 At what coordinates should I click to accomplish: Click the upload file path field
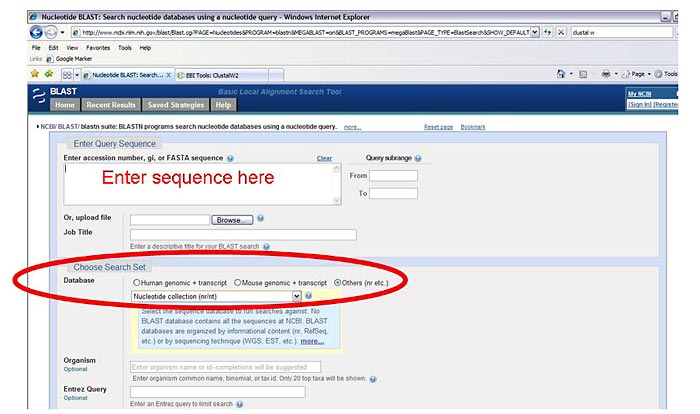170,220
